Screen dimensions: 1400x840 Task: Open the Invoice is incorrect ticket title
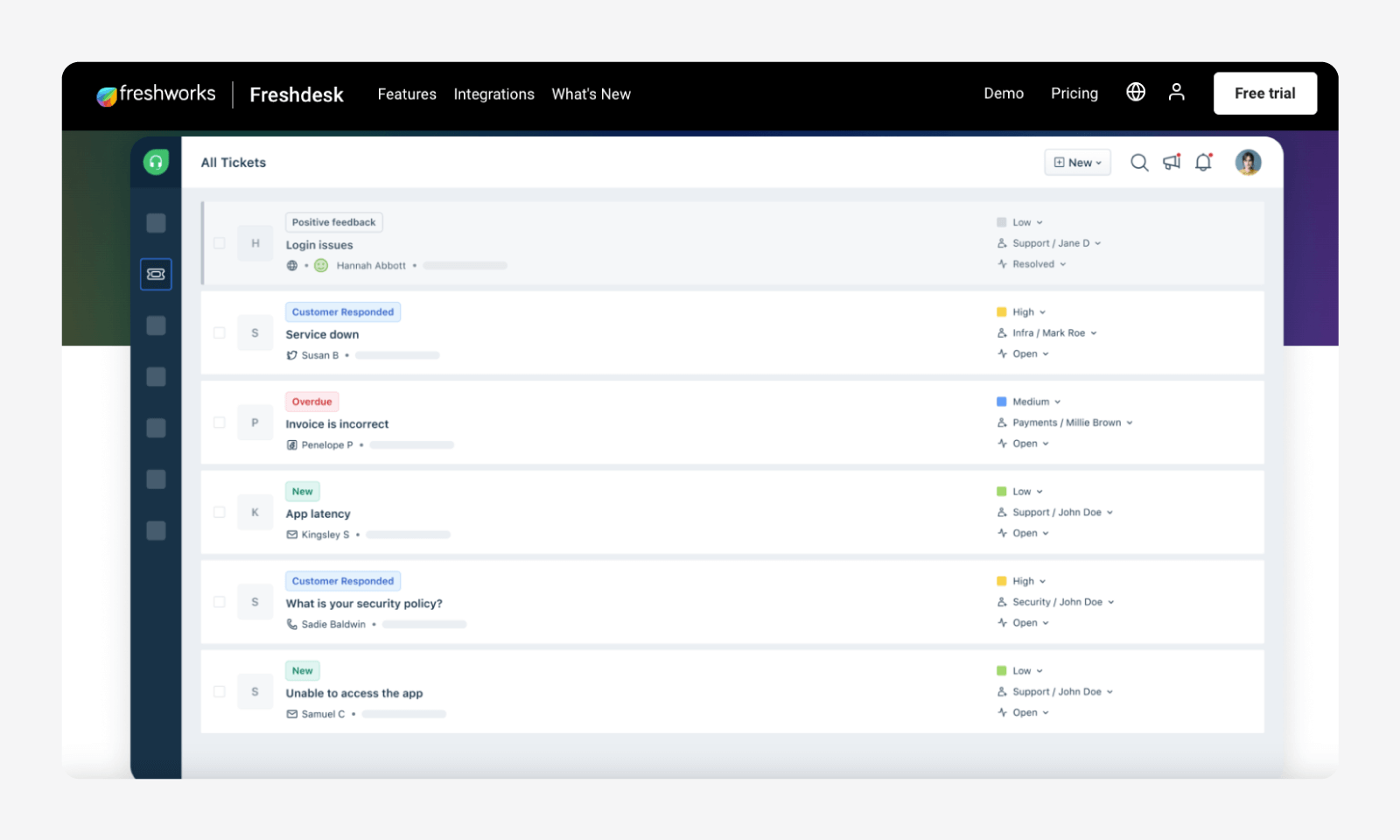(337, 424)
